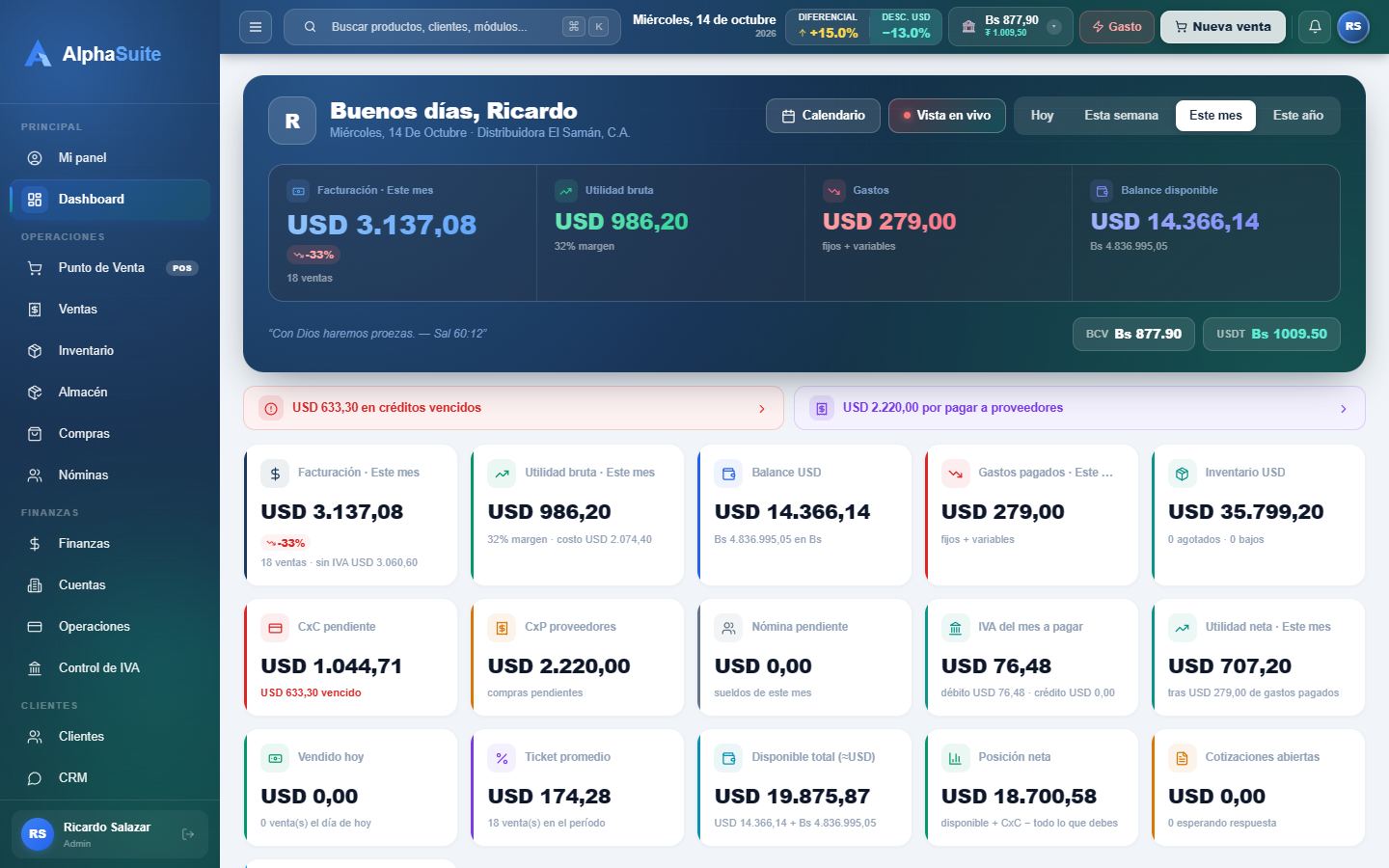Image resolution: width=1389 pixels, height=868 pixels.
Task: Click the logout icon beside Ricardo Salazar
Action: [x=188, y=834]
